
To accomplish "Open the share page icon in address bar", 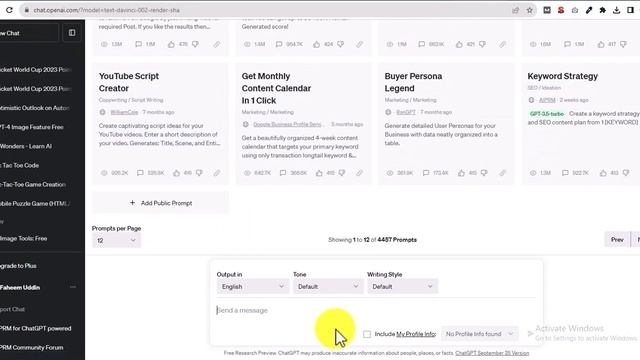I will point(516,10).
